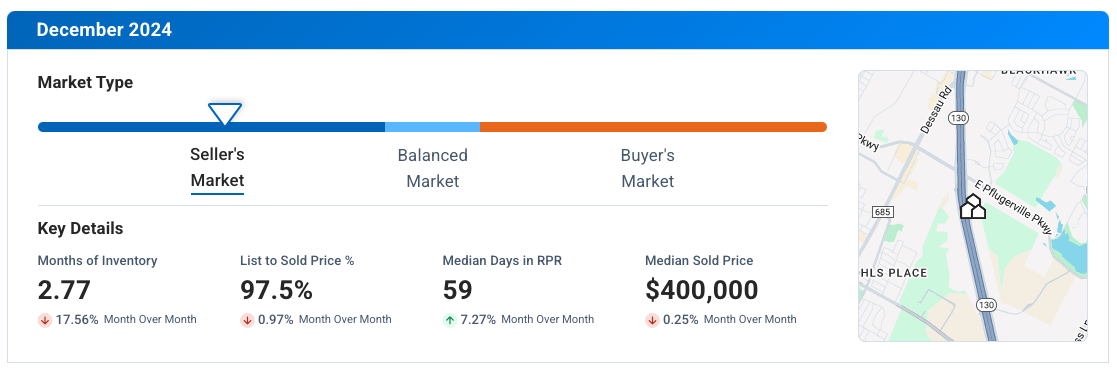This screenshot has height=370, width=1117.
Task: Click the E Pflugerville Pkwy map label
Action: [1012, 207]
